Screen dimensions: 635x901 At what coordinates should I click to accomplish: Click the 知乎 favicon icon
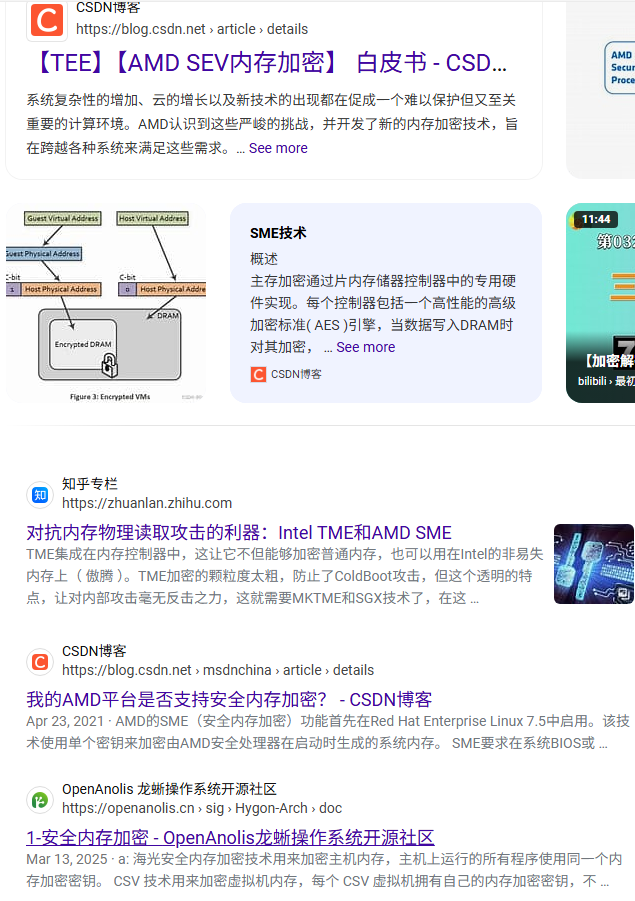(x=40, y=495)
